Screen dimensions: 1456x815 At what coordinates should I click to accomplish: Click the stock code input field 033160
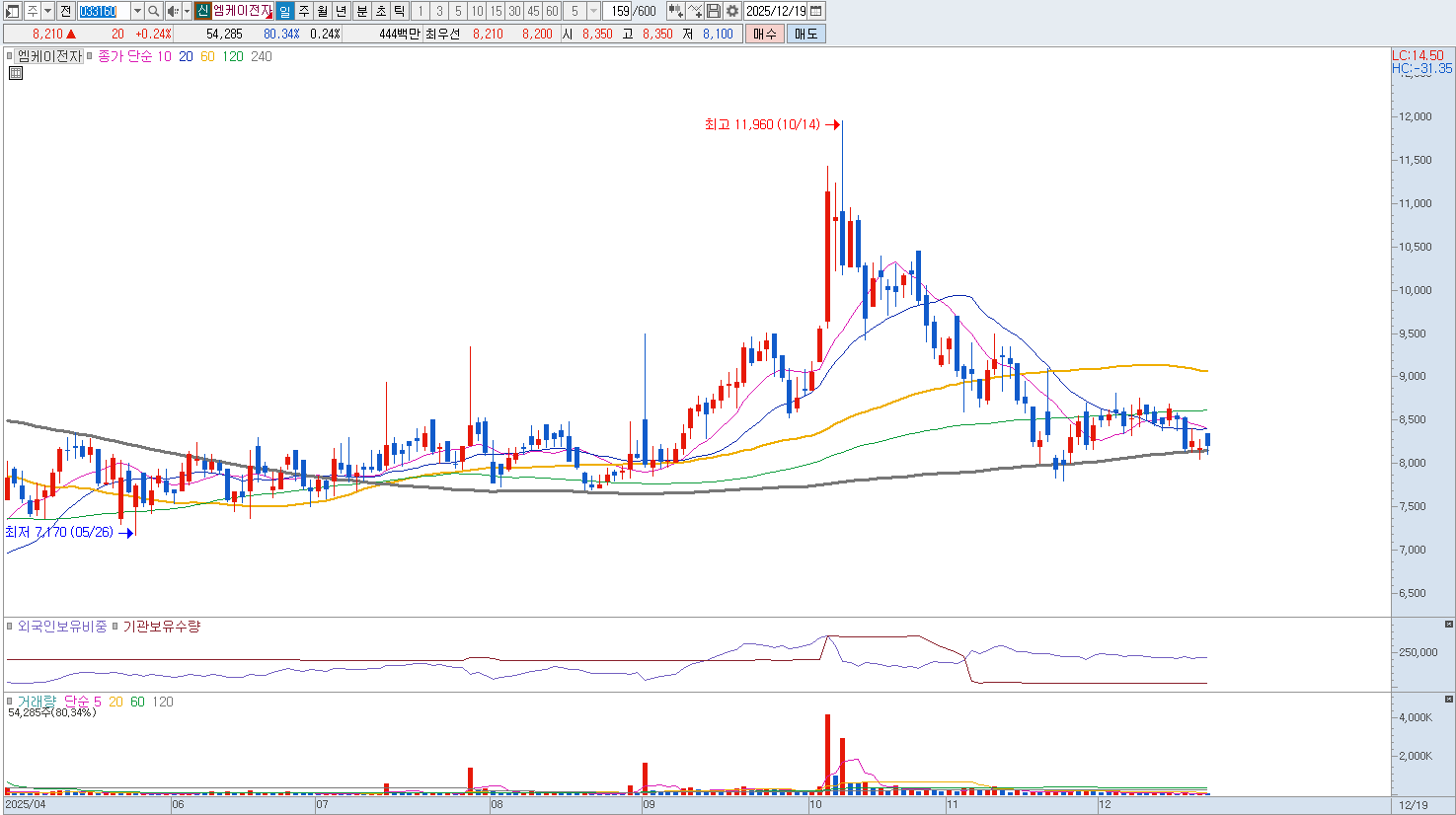coord(103,11)
